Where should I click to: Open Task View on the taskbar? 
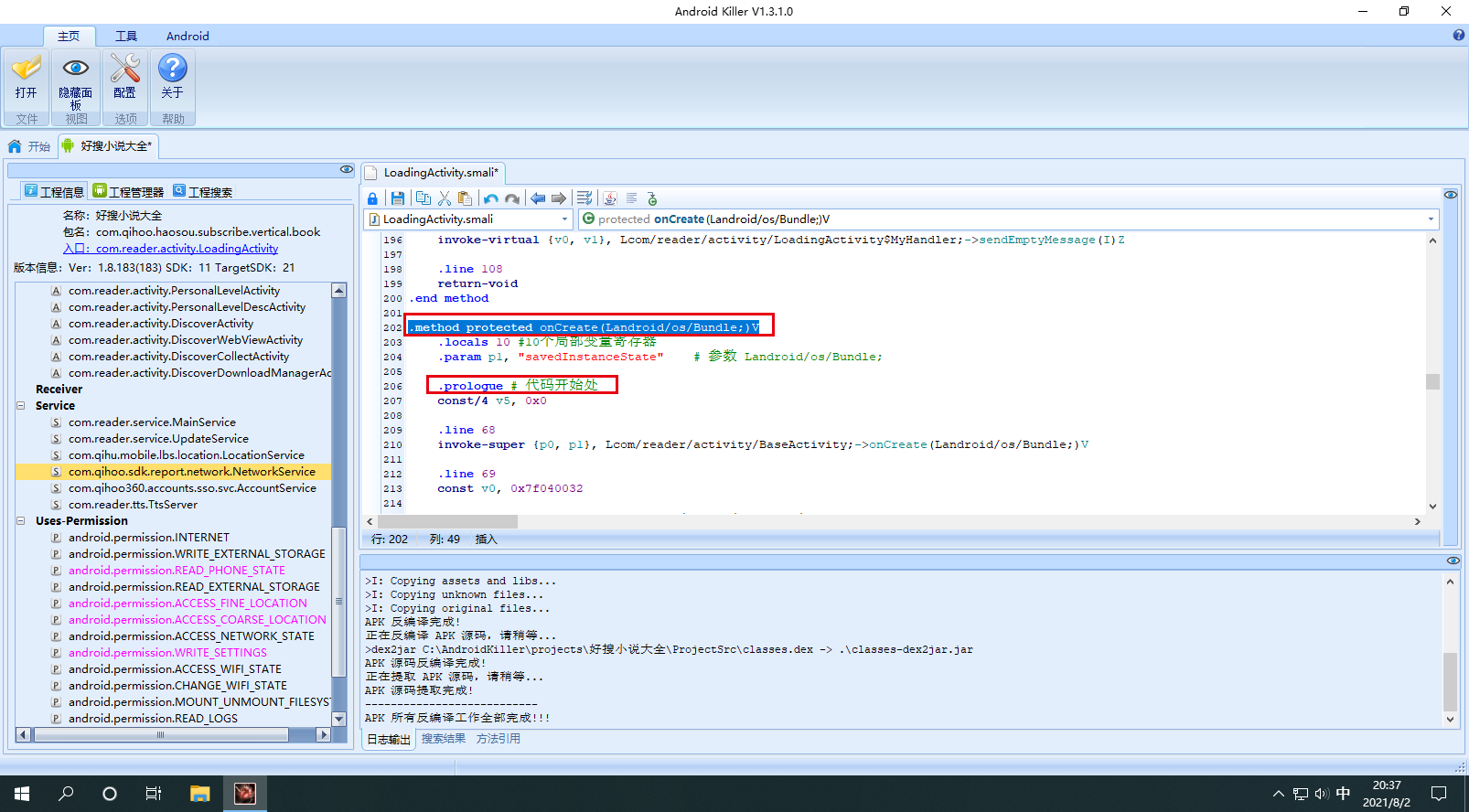[154, 794]
